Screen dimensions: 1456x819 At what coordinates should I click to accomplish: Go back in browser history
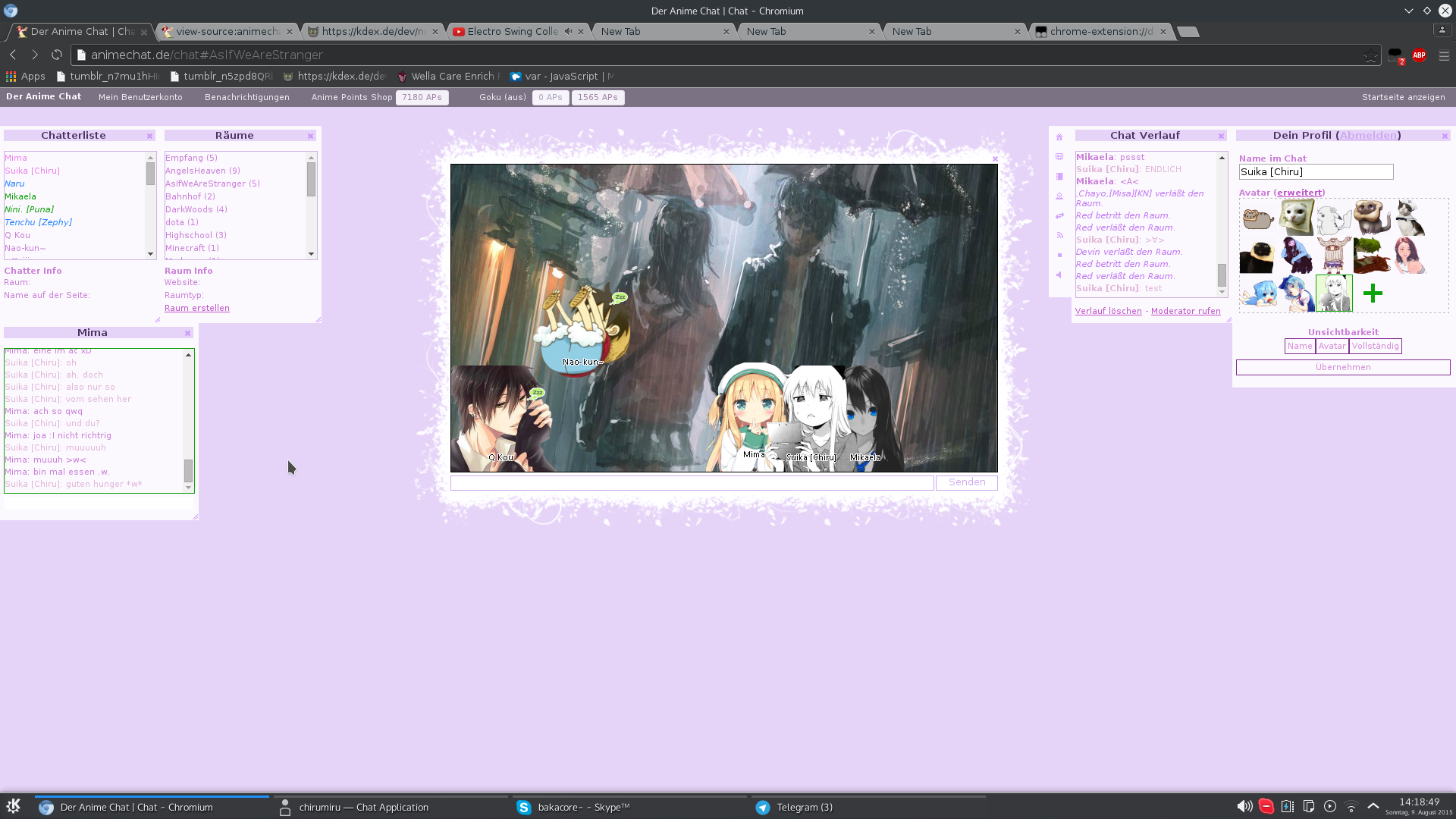13,55
